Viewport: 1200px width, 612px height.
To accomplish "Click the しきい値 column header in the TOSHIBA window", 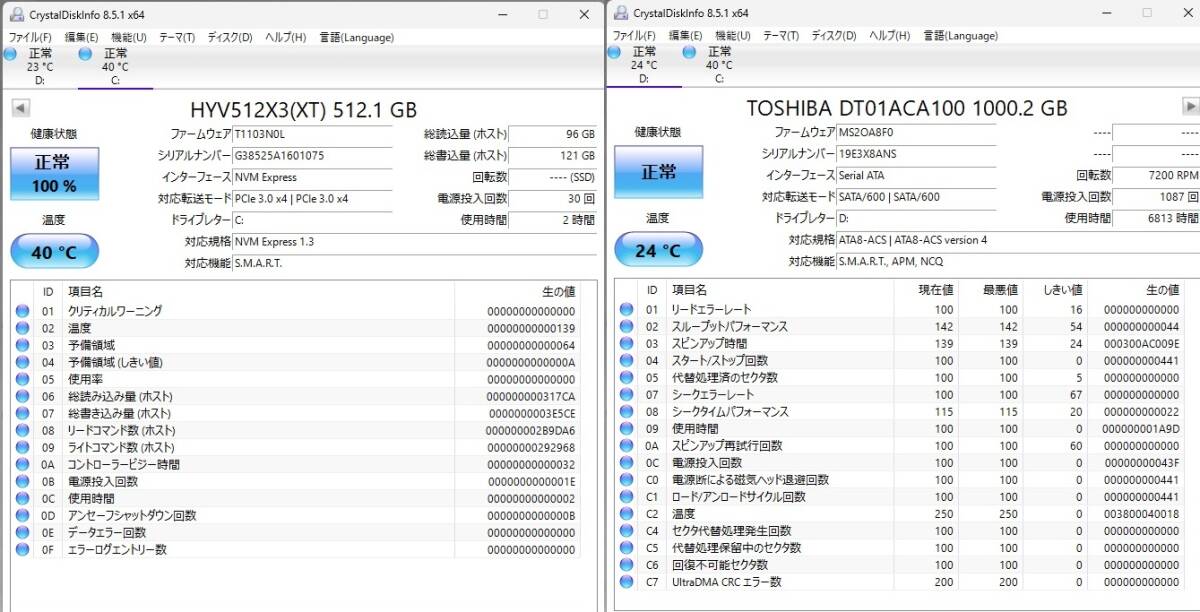I will coord(1055,290).
